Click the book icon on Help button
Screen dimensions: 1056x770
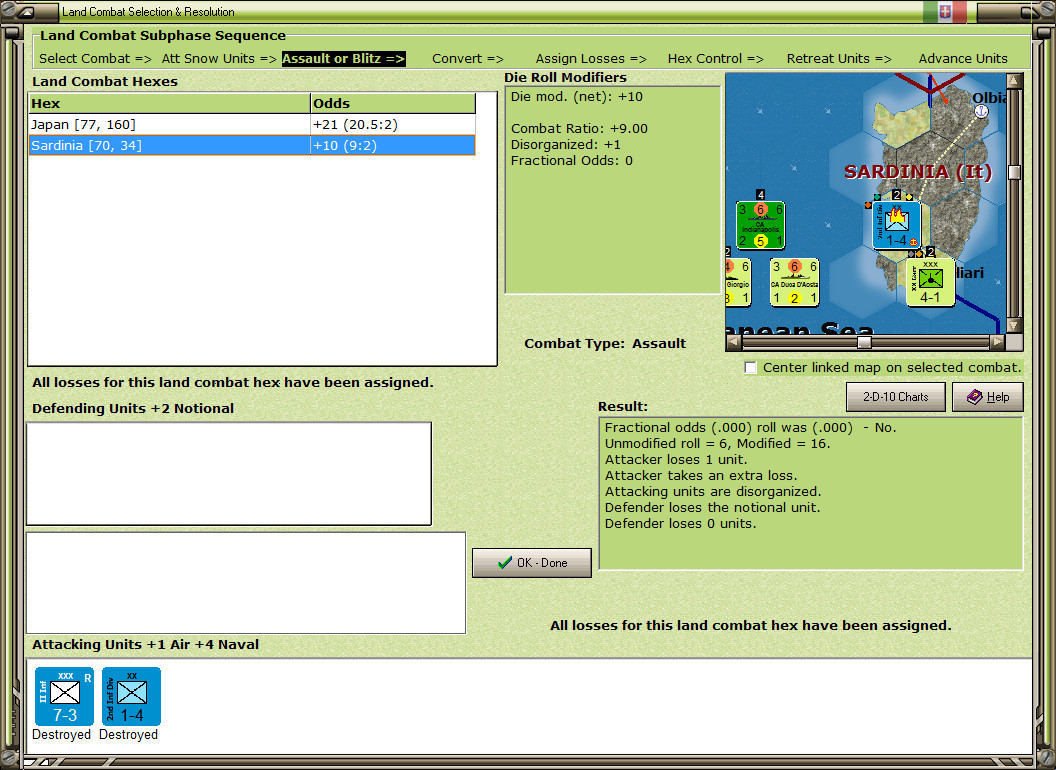pos(975,397)
